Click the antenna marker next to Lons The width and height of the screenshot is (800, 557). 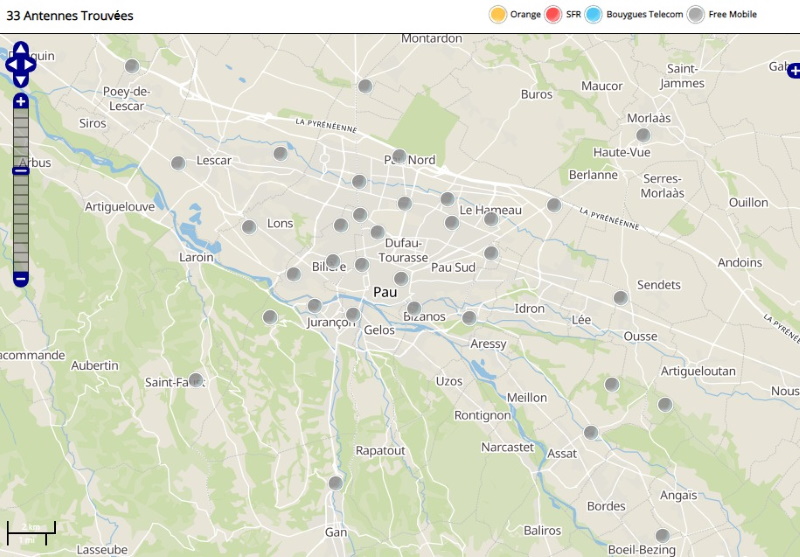pyautogui.click(x=249, y=227)
